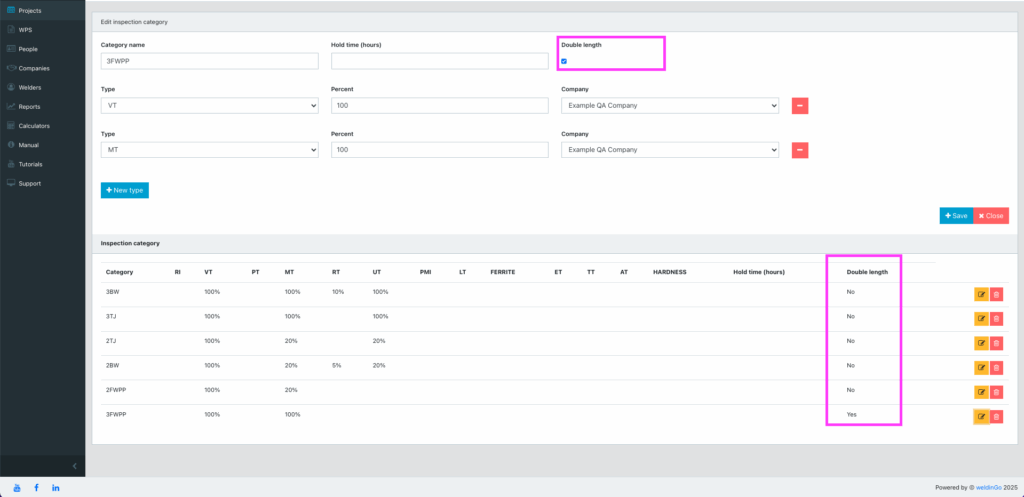Image resolution: width=1024 pixels, height=497 pixels.
Task: Open the WPS sidebar item
Action: pyautogui.click(x=42, y=29)
